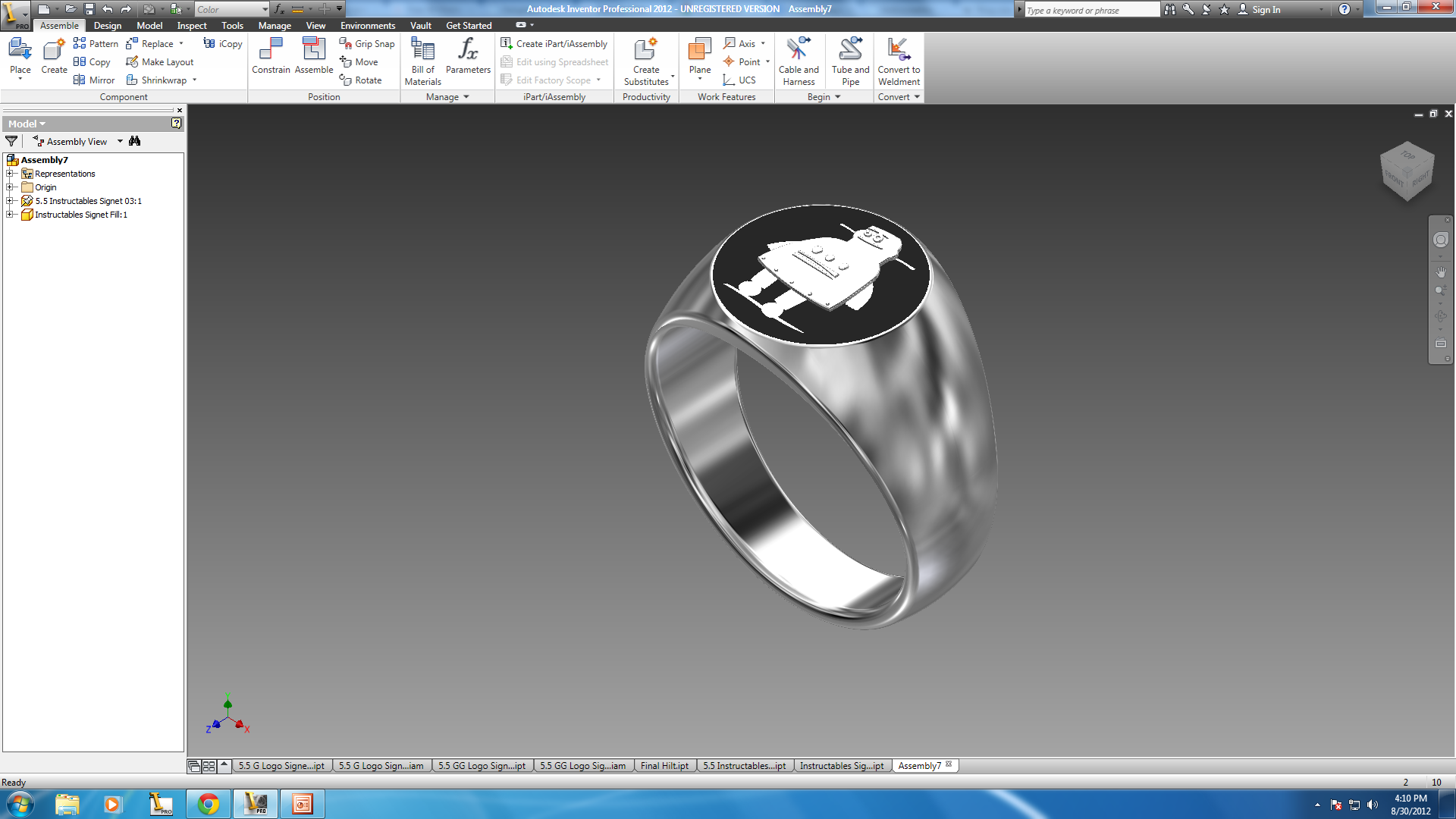
Task: Click the Save icon in quick access
Action: coord(89,9)
